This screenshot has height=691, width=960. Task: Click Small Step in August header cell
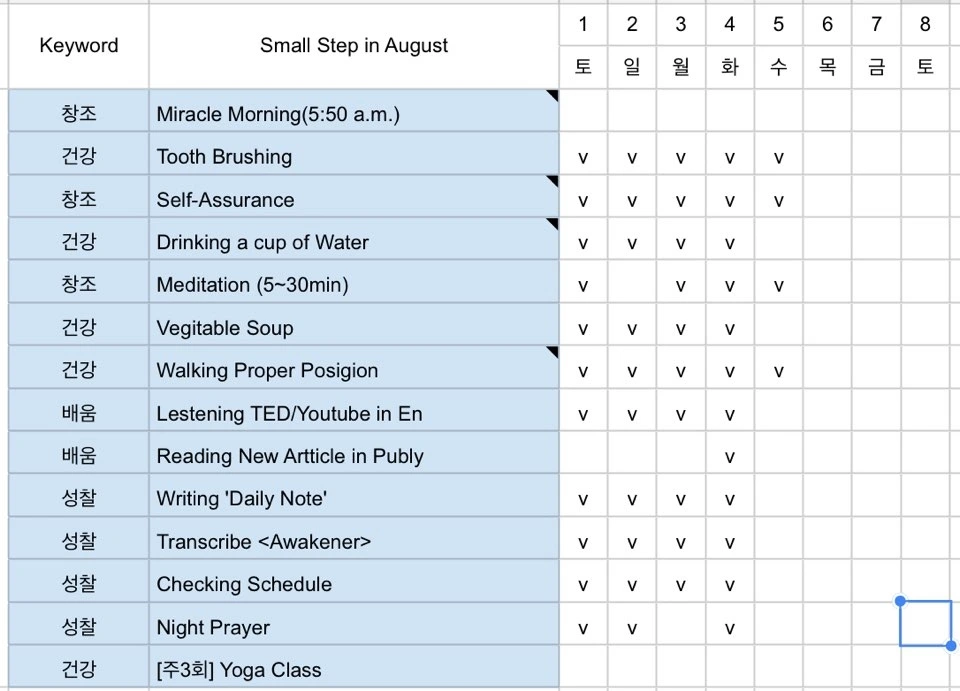pos(354,46)
